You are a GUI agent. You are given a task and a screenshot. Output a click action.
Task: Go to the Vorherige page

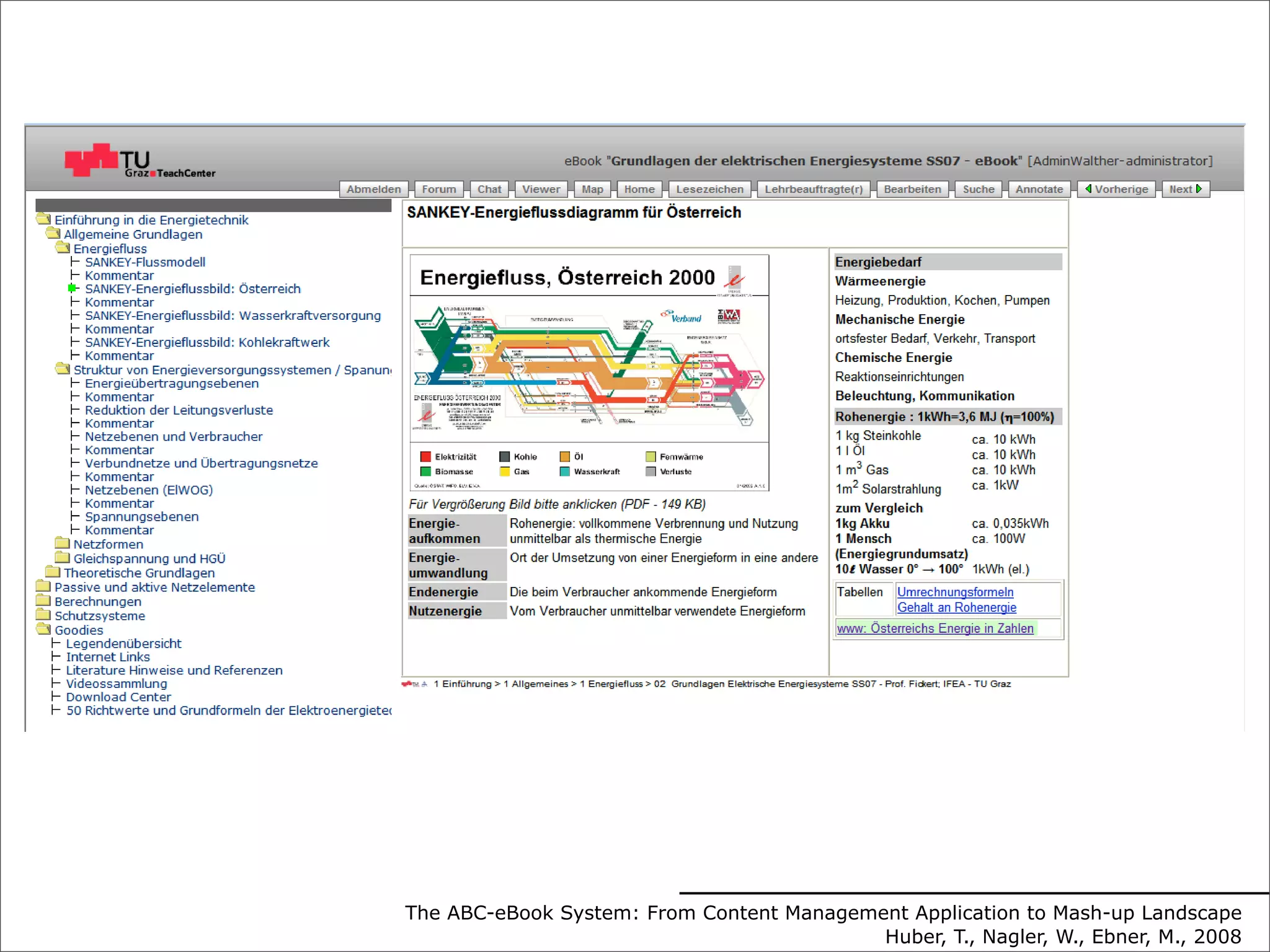tap(1116, 190)
